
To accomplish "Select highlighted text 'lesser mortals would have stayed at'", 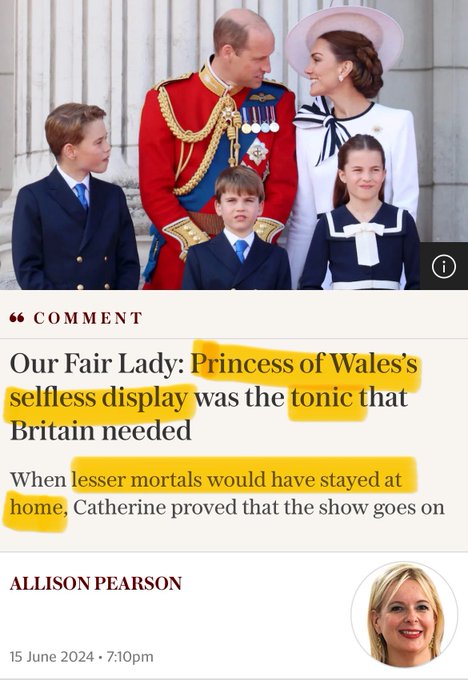I will pyautogui.click(x=236, y=480).
